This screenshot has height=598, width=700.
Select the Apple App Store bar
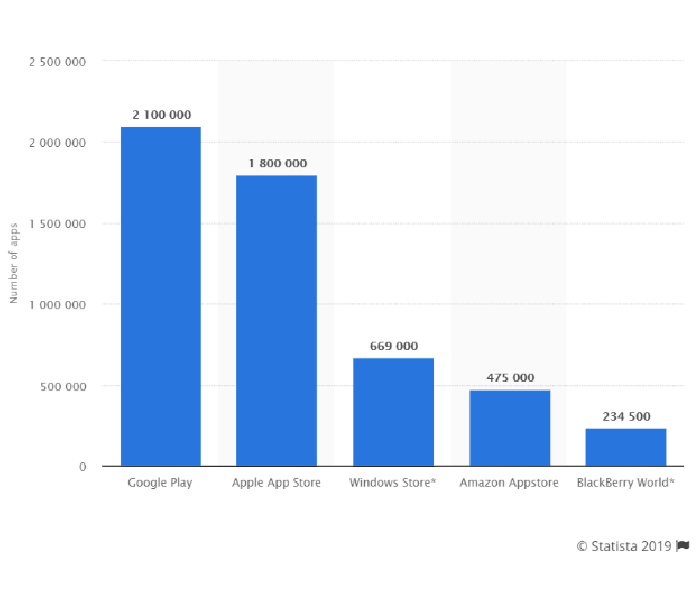(x=276, y=320)
